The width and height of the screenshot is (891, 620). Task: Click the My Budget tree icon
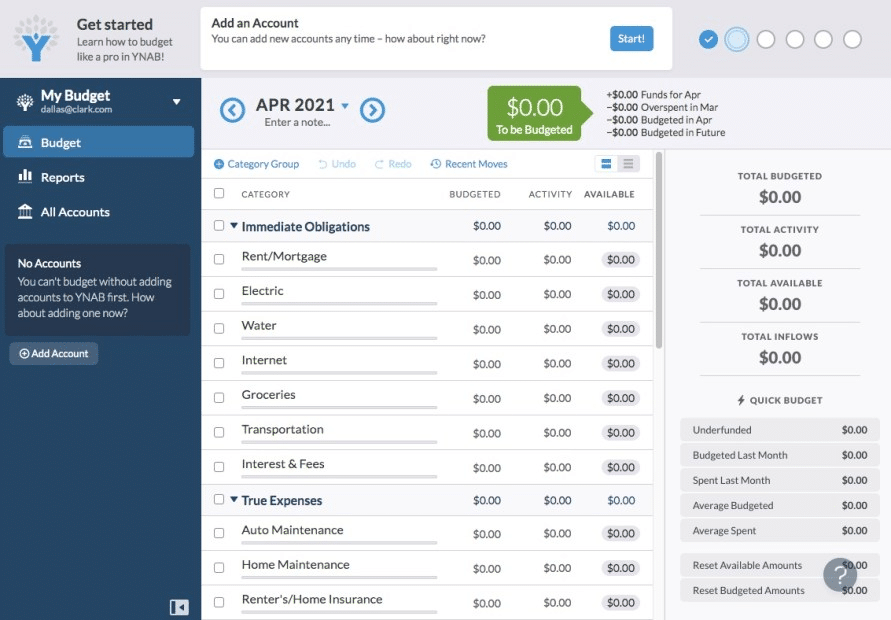[x=25, y=102]
